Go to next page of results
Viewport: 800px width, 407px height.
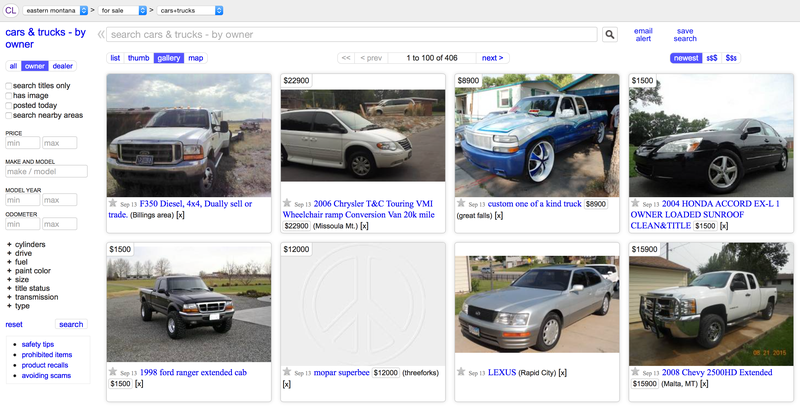click(492, 58)
